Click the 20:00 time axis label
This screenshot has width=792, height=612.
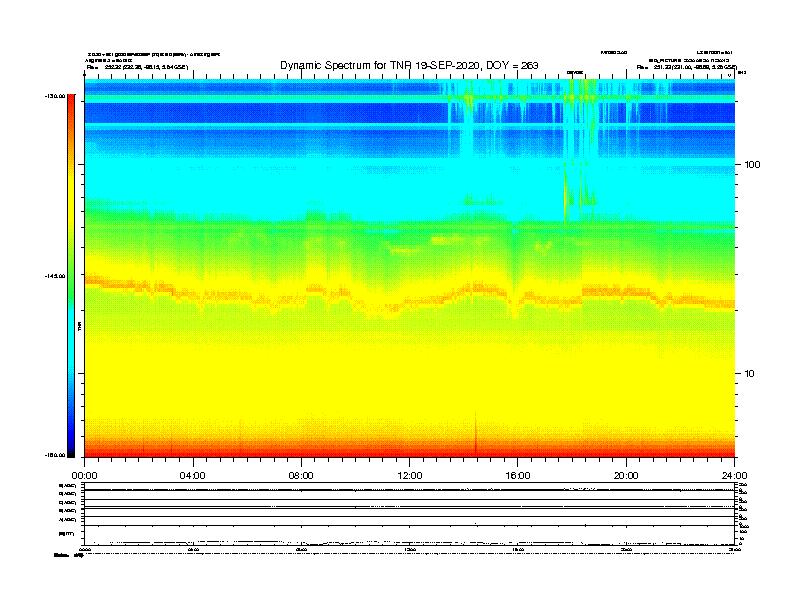tap(626, 476)
